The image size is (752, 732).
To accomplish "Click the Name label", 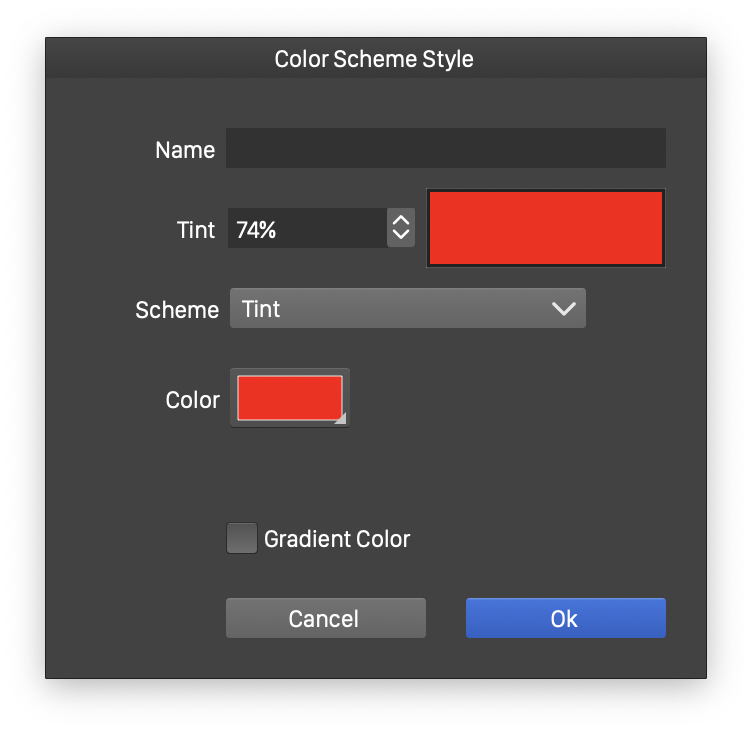I will (185, 150).
